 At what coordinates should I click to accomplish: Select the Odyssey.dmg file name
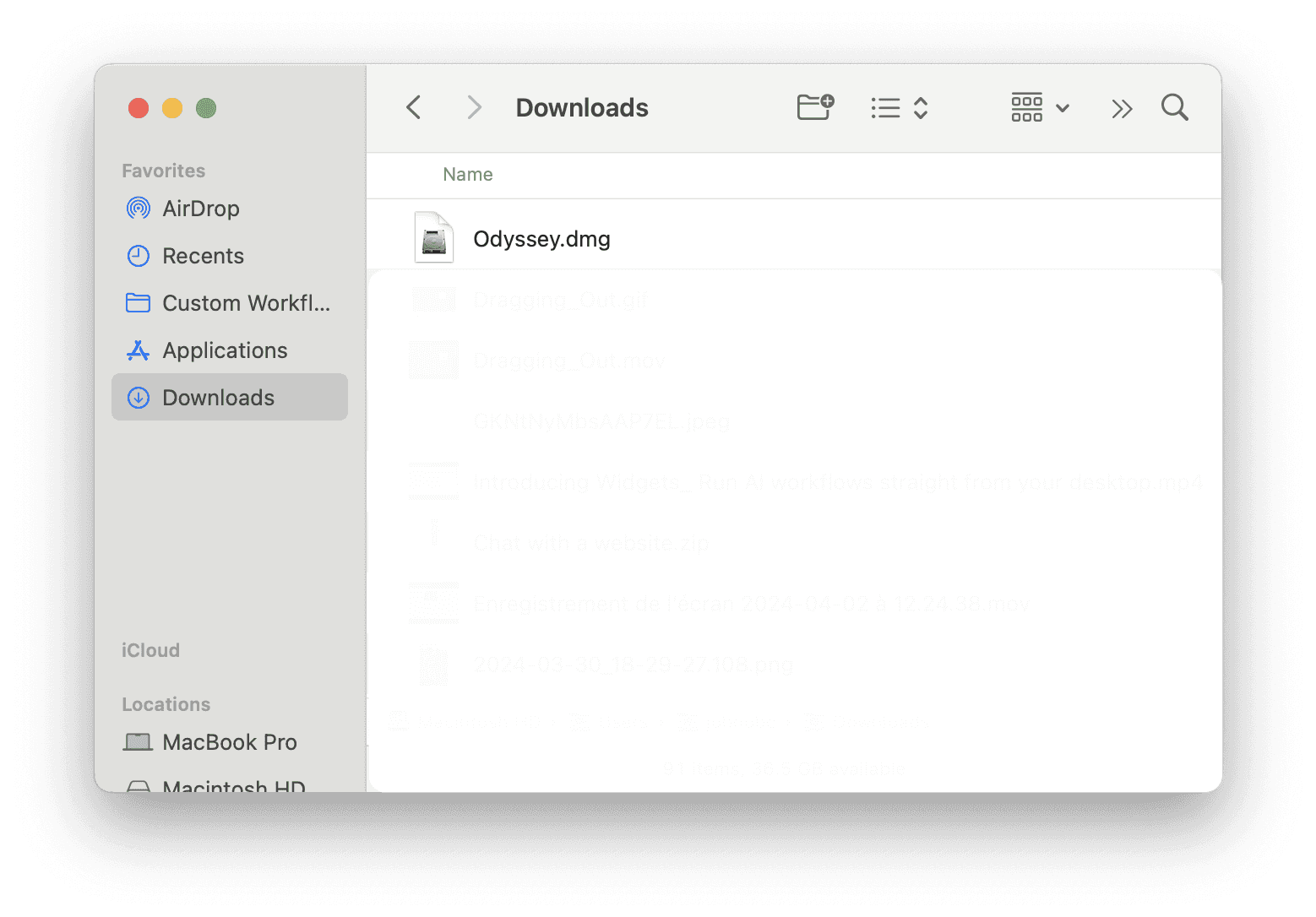[541, 239]
